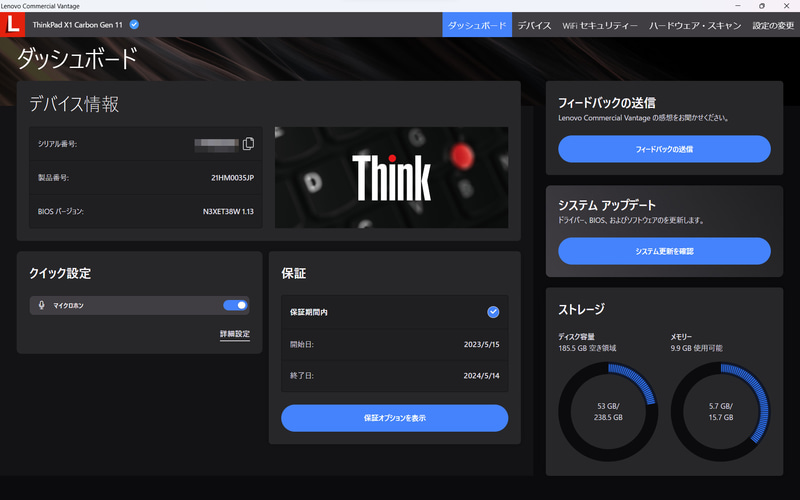Restore down the Vantage window
800x500 pixels.
pyautogui.click(x=762, y=6)
